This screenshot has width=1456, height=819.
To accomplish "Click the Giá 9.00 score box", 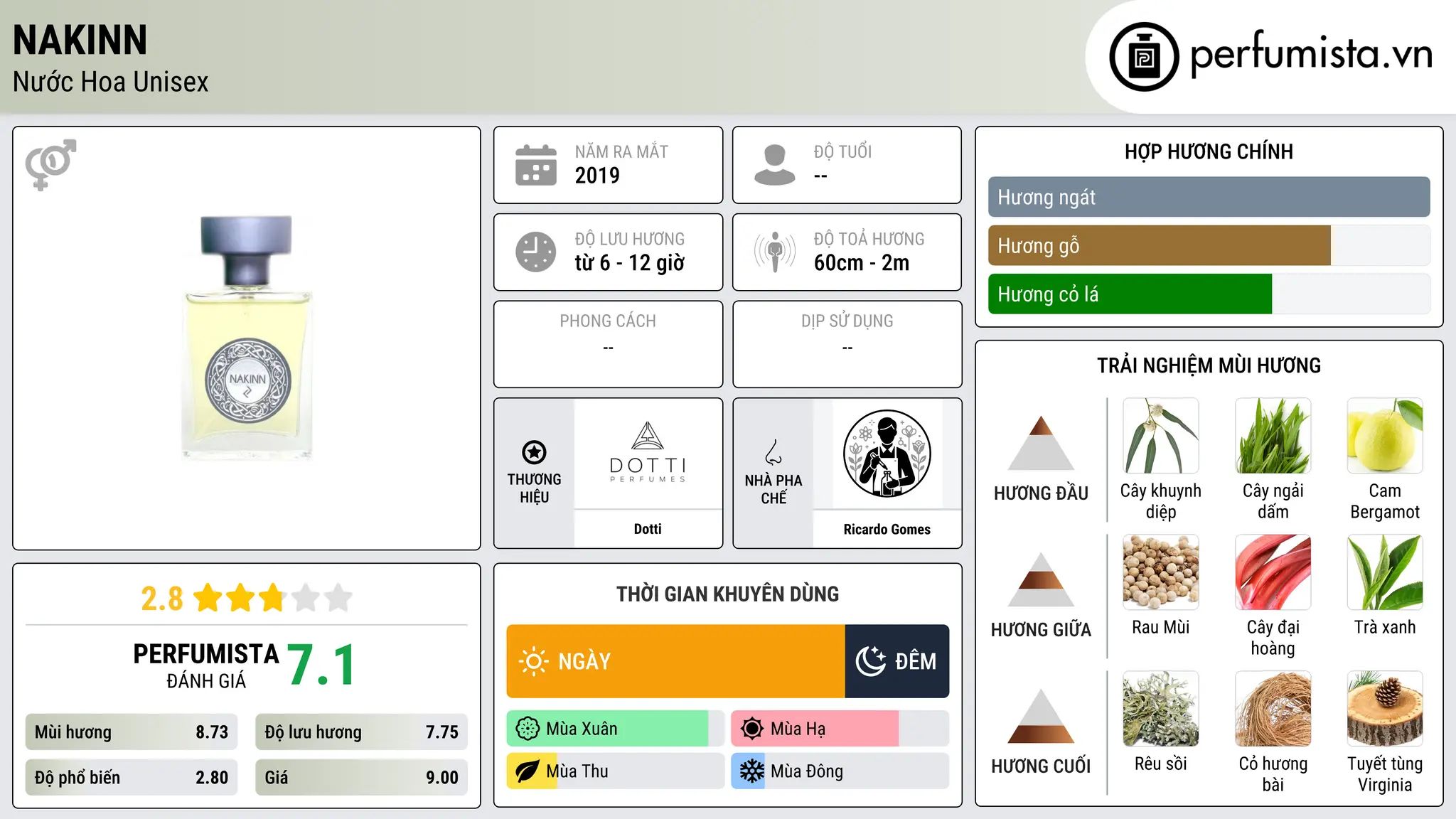I will pos(361,777).
